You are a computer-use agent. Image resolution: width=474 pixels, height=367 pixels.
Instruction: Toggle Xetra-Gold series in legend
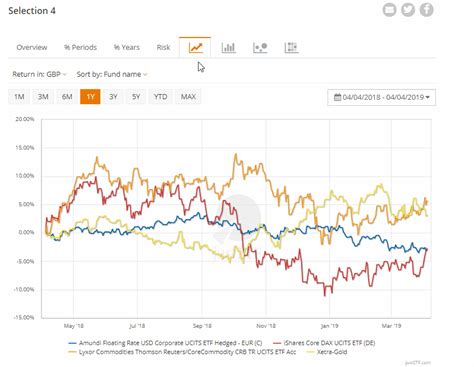327,352
